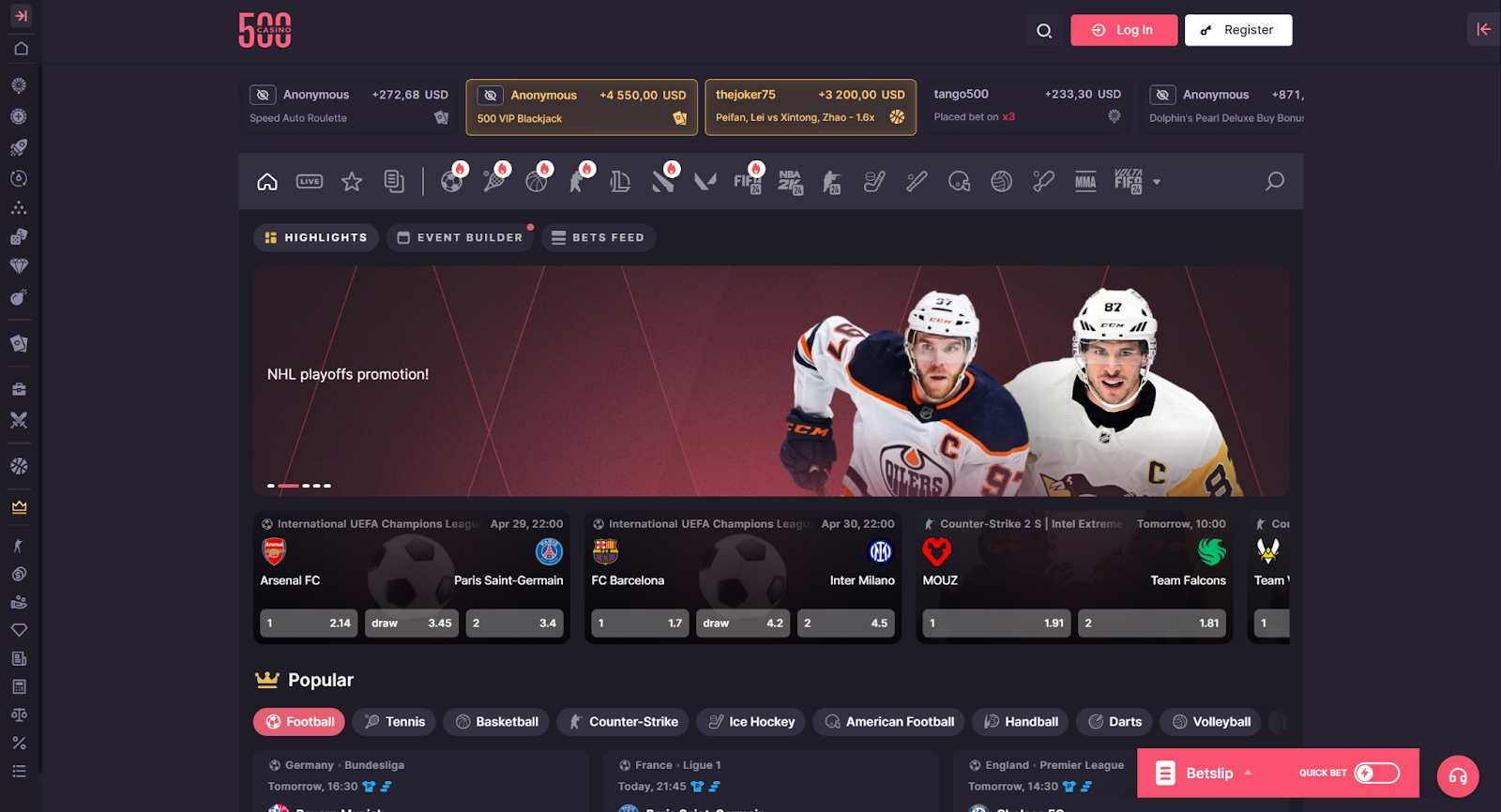Switch to the Highlights tab
This screenshot has width=1501, height=812.
click(316, 237)
